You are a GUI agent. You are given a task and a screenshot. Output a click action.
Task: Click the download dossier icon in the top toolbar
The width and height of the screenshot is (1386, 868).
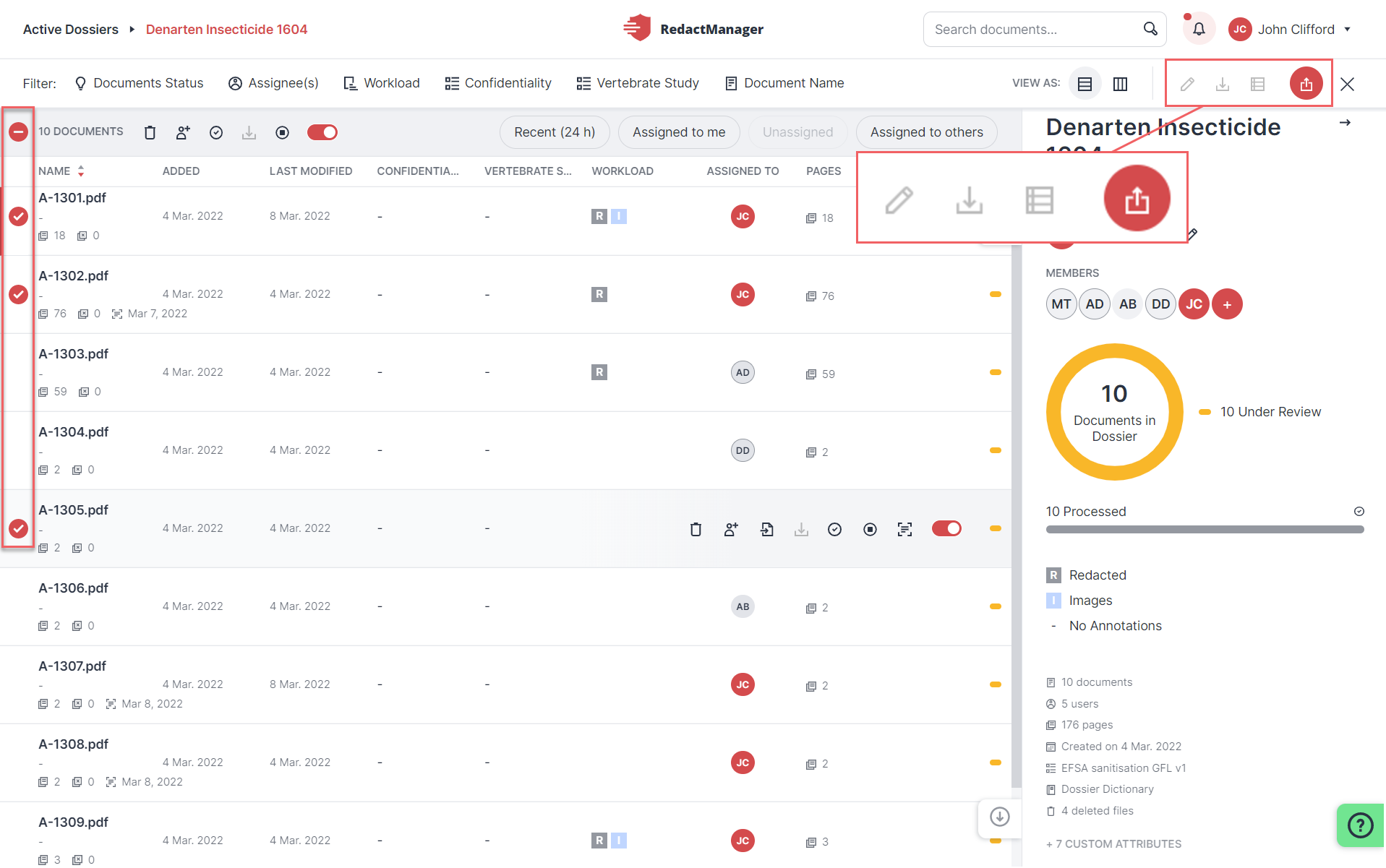click(x=1223, y=85)
